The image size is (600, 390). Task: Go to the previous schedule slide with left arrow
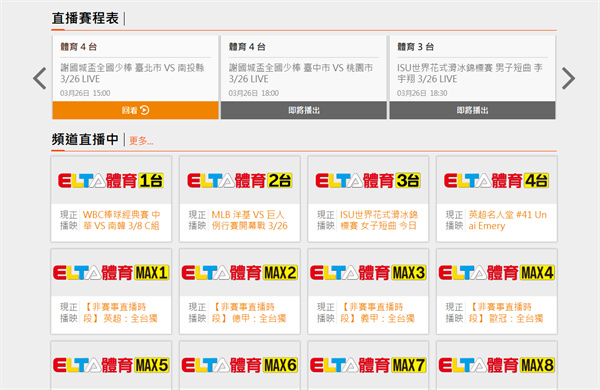tap(40, 78)
